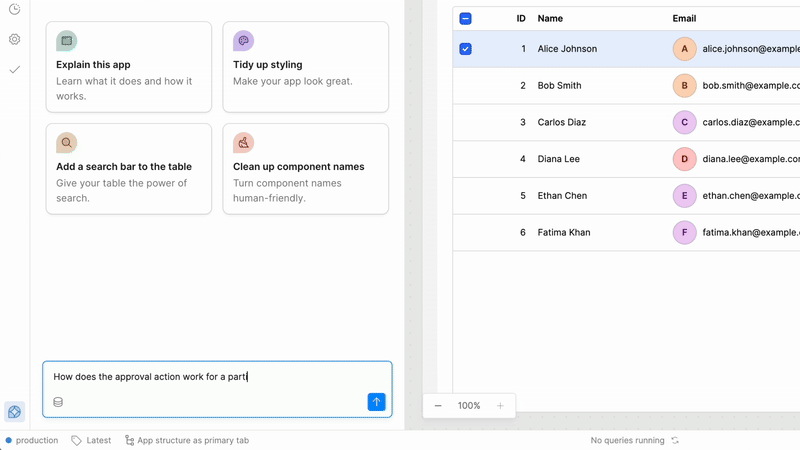Select Add a search bar to the table
Screen dimensions: 800x450
128,169
